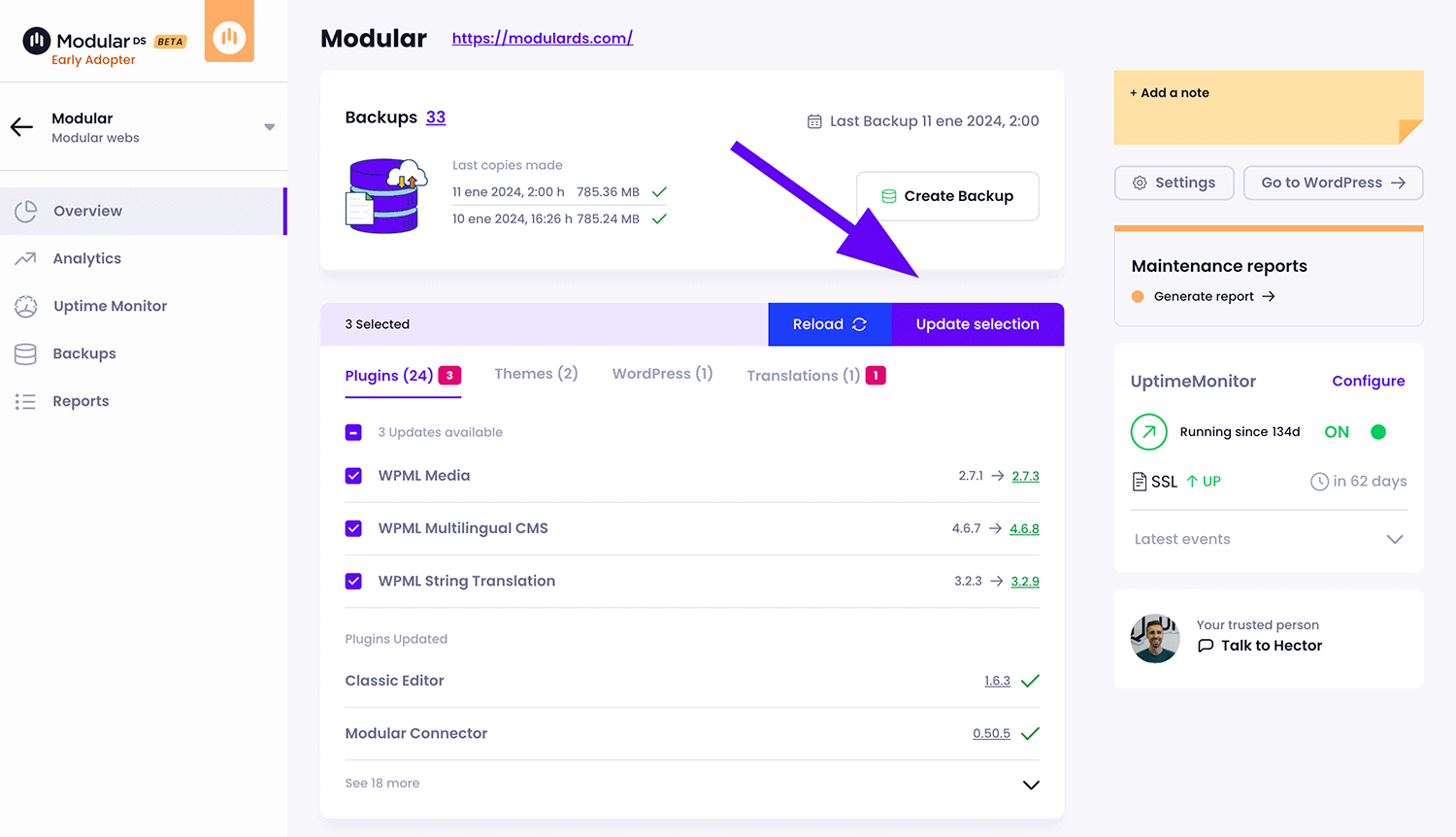Click the Create Backup button
The height and width of the screenshot is (837, 1456).
pyautogui.click(x=947, y=196)
